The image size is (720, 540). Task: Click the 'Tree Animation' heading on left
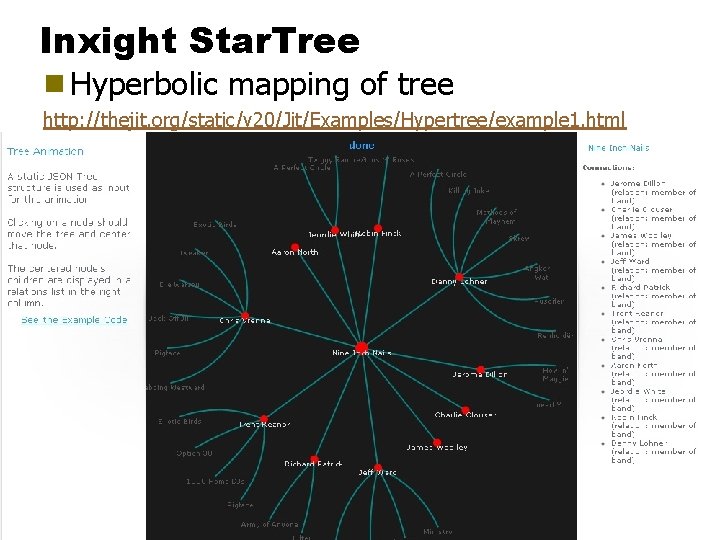click(45, 152)
